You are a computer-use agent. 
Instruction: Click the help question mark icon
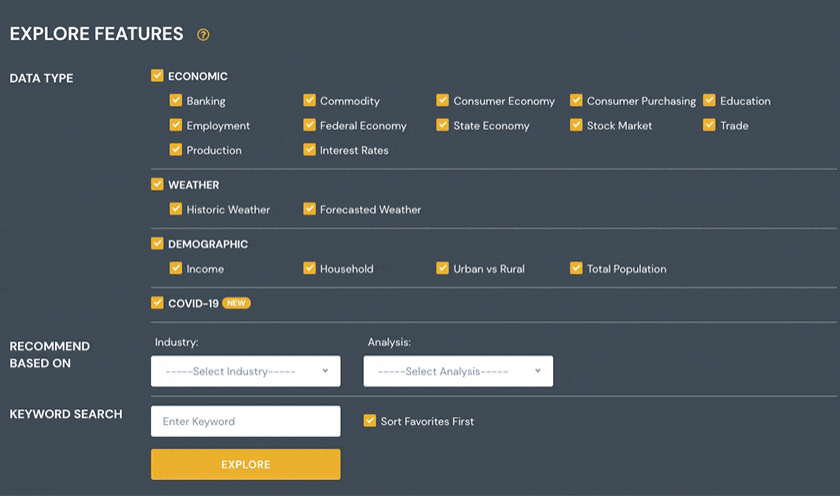pos(204,35)
